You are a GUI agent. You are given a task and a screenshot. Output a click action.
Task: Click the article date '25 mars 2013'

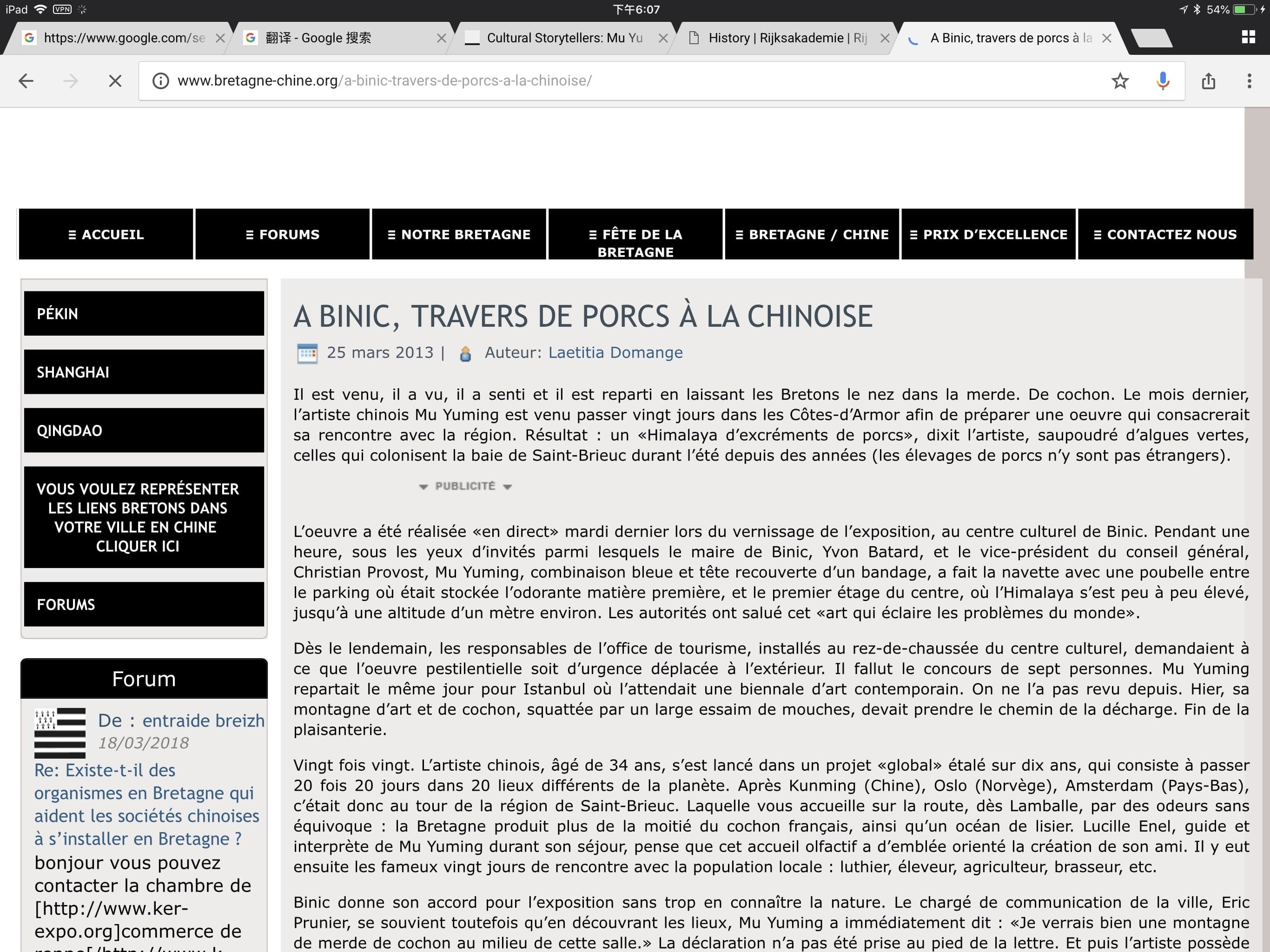[x=380, y=352]
